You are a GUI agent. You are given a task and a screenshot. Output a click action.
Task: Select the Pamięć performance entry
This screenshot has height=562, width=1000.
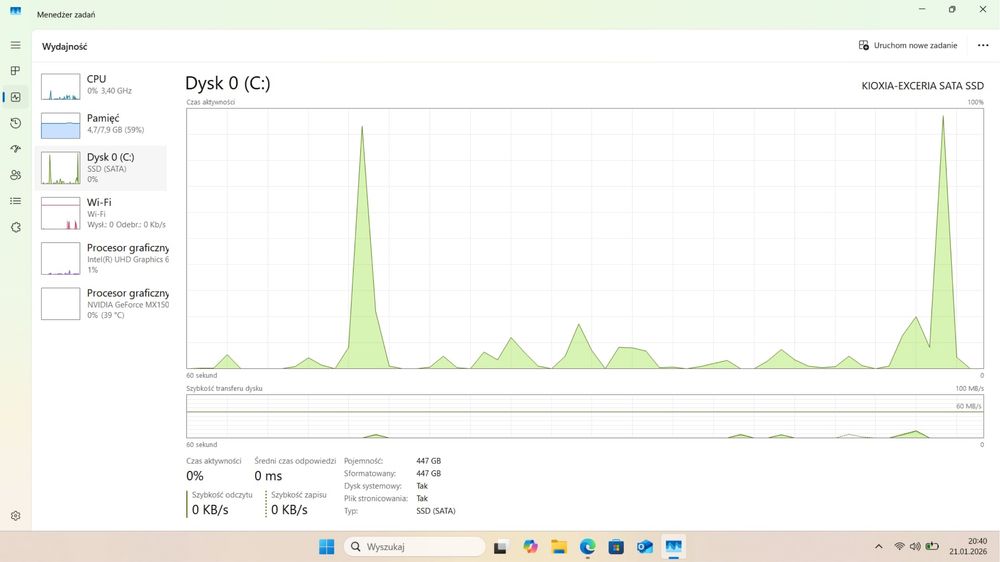(102, 125)
